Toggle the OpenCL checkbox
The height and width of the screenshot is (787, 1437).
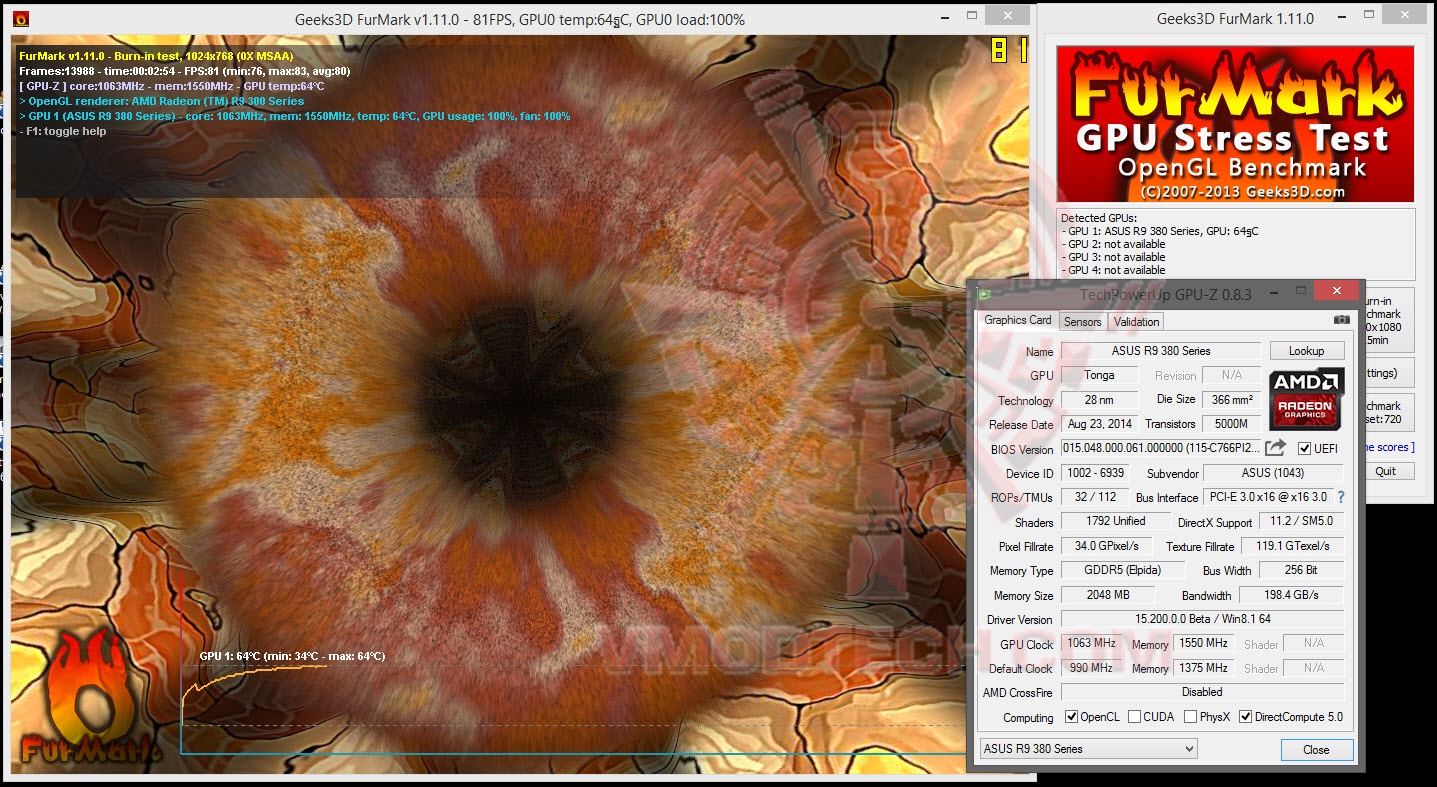click(x=1072, y=716)
